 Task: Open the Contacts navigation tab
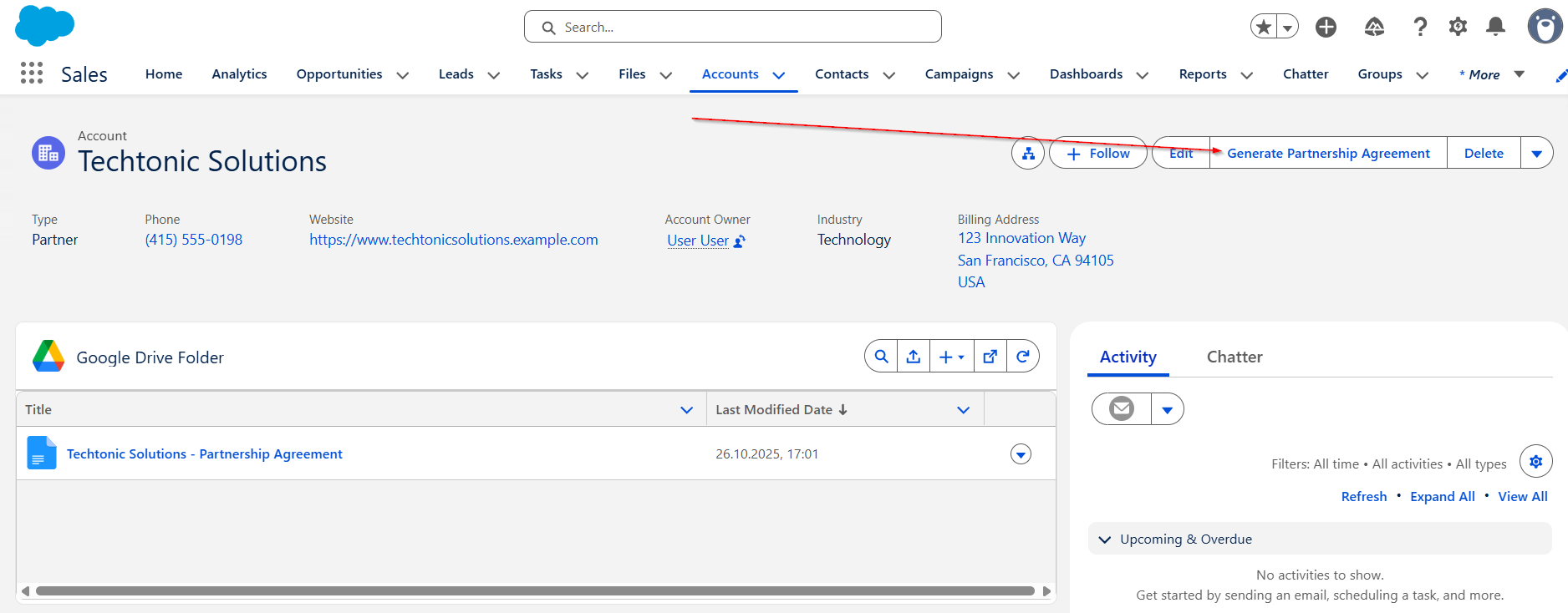(842, 74)
